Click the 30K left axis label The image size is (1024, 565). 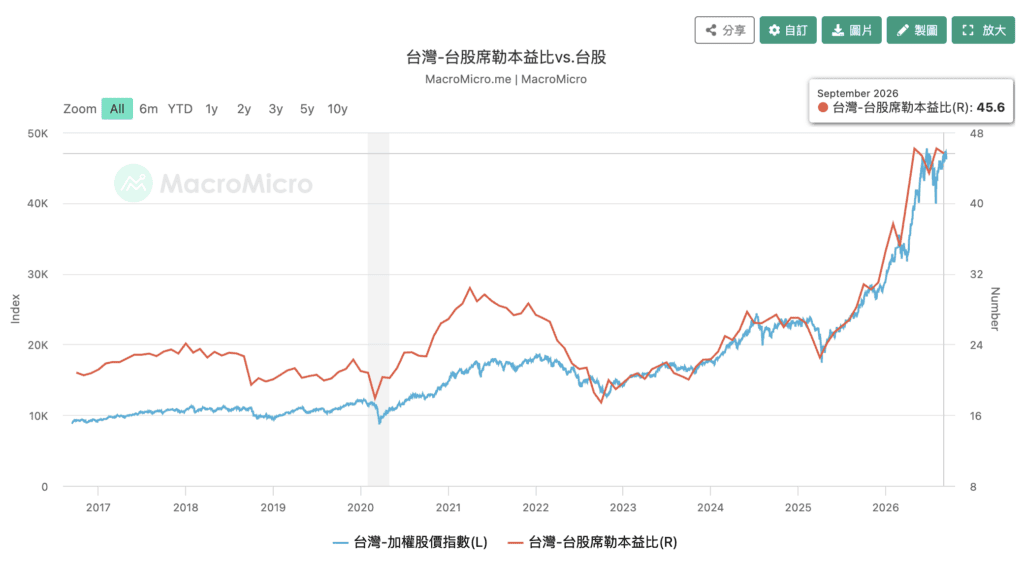[x=38, y=274]
